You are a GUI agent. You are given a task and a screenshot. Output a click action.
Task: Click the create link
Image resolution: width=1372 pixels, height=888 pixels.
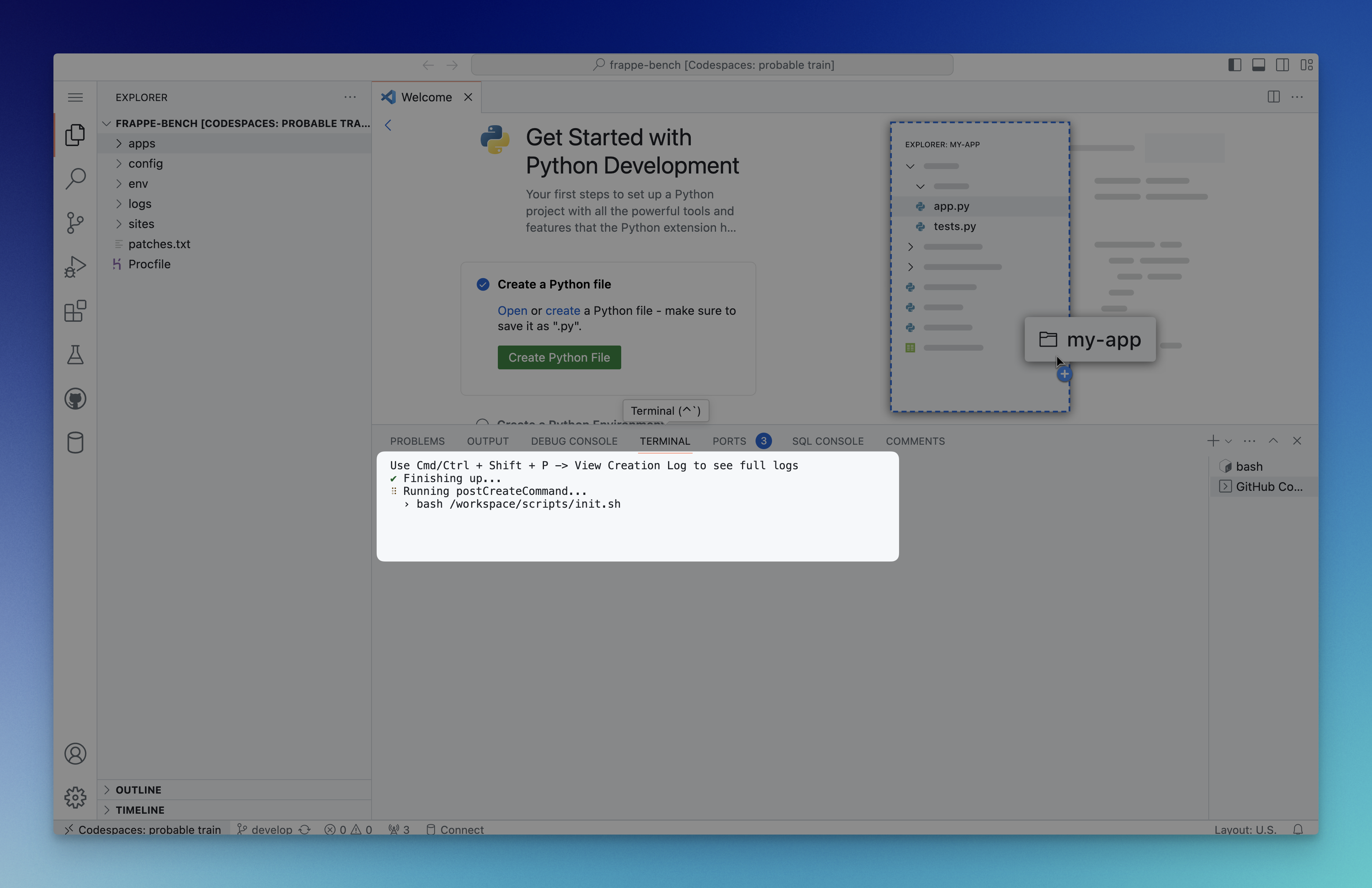(563, 311)
